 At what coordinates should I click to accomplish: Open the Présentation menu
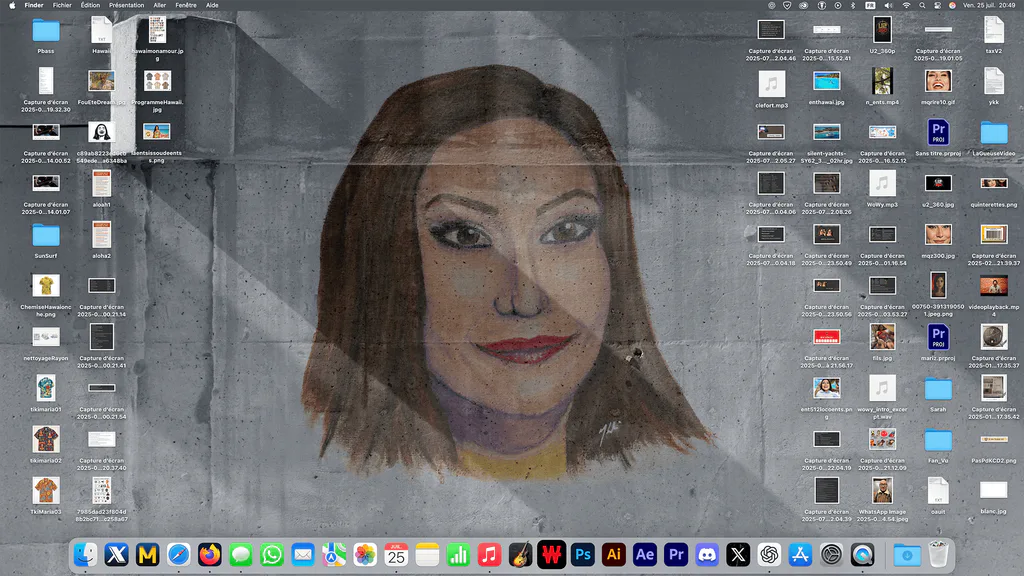pyautogui.click(x=127, y=5)
